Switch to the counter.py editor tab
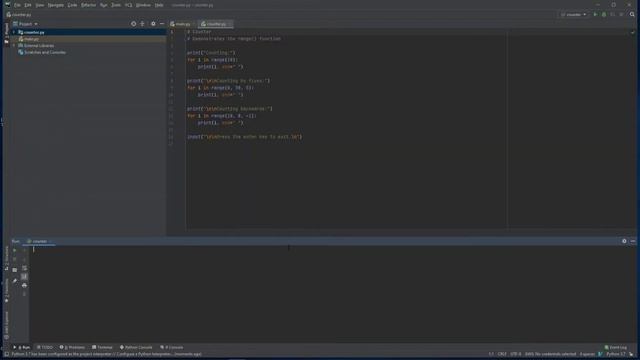This screenshot has height=360, width=640. [x=215, y=24]
